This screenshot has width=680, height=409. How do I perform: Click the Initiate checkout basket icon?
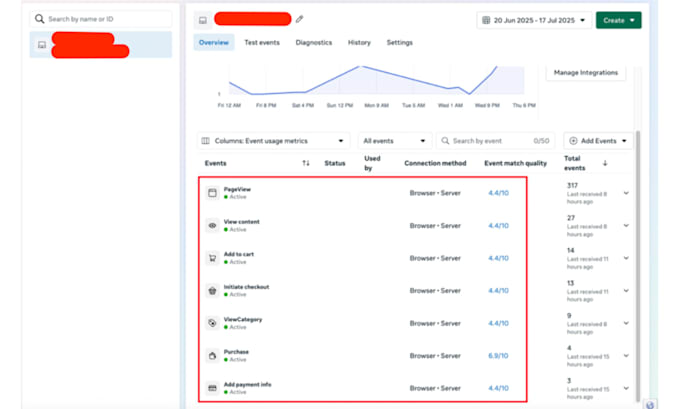pos(212,291)
